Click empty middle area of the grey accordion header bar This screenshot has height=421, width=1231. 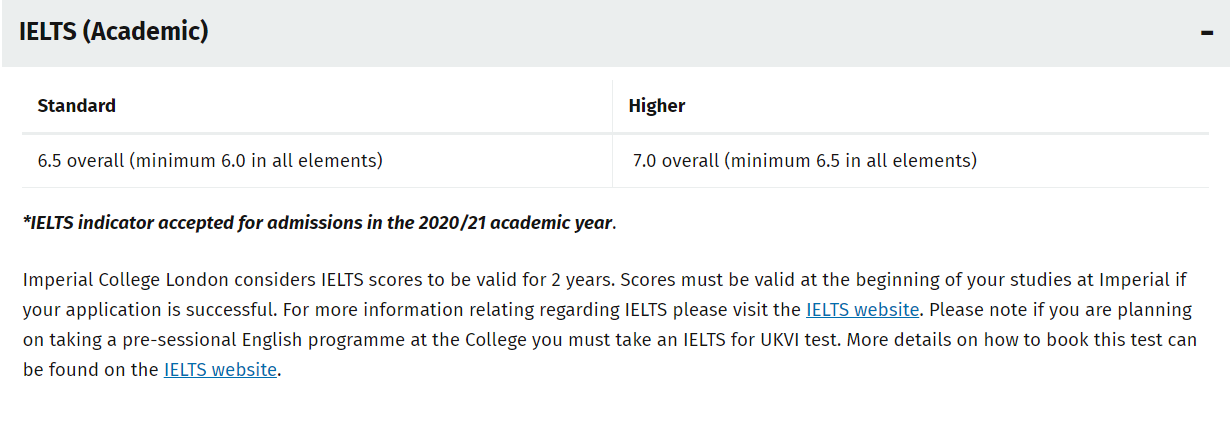pos(700,32)
